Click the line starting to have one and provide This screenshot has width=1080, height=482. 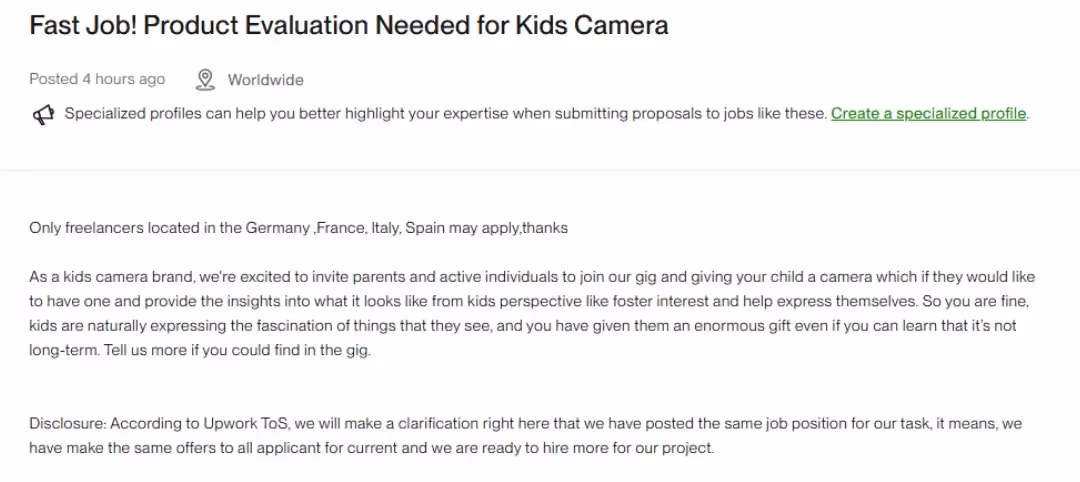(x=529, y=302)
